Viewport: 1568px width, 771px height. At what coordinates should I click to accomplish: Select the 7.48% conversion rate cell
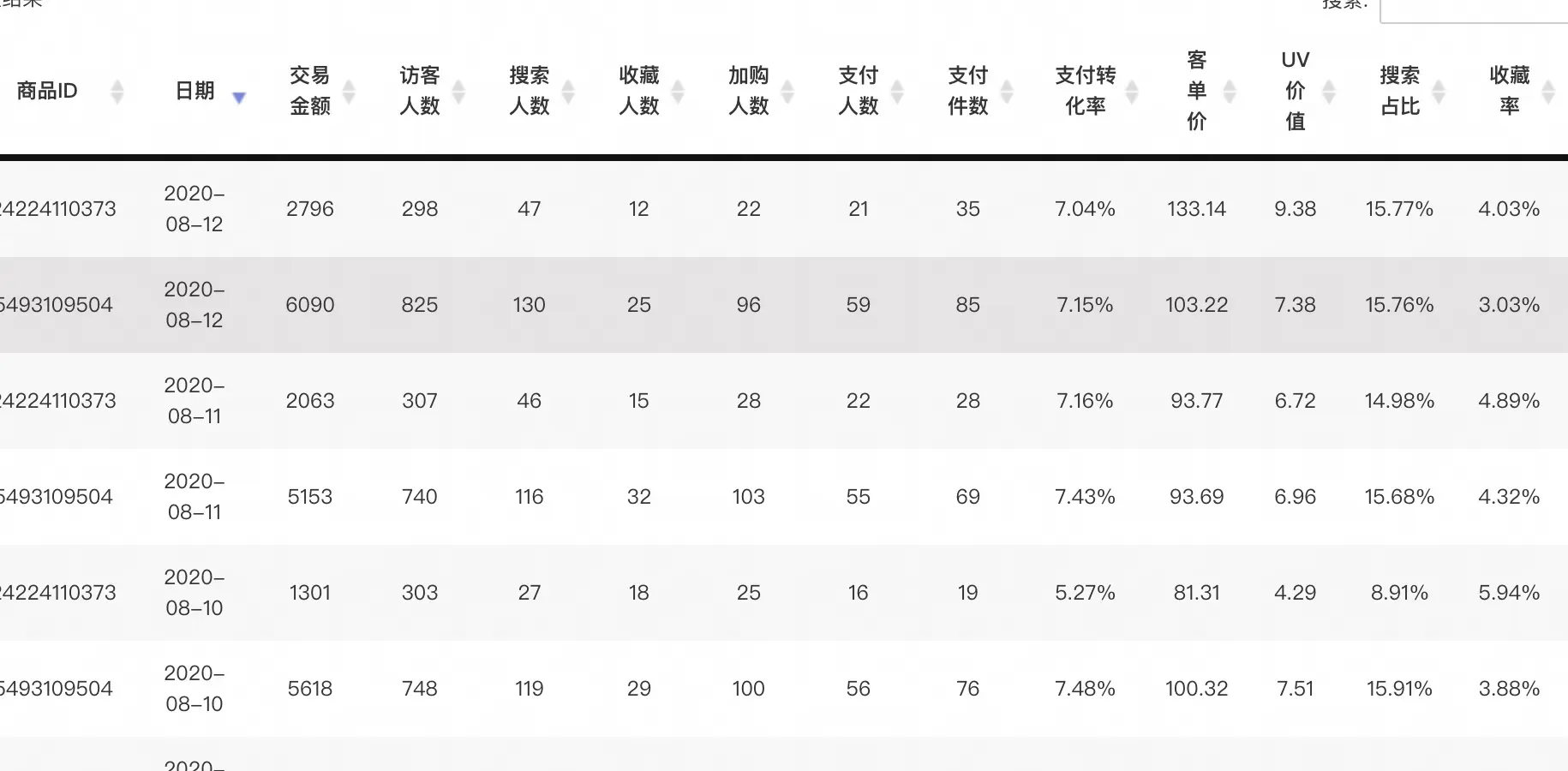tap(1085, 689)
